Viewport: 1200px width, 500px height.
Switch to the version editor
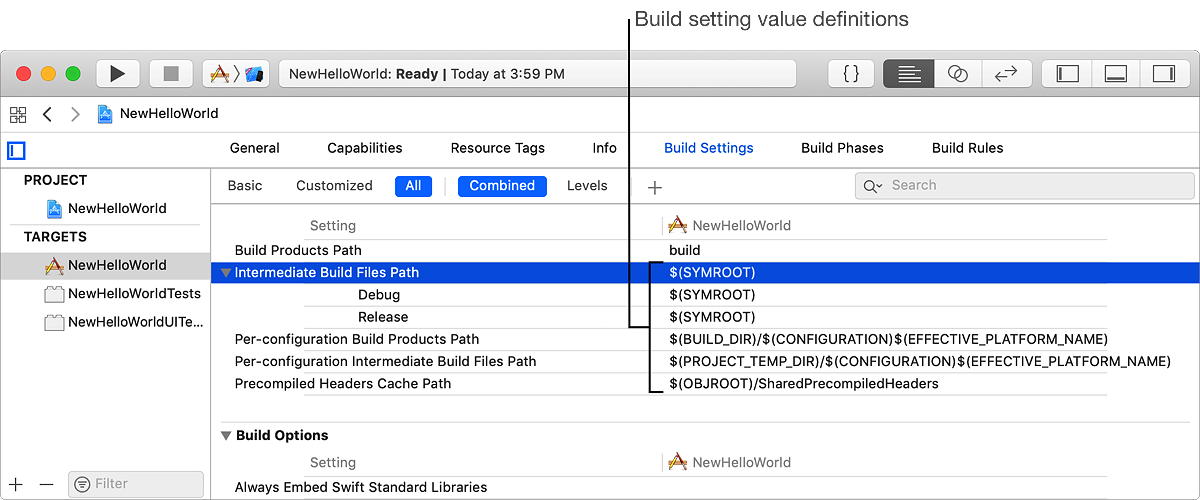(1006, 74)
